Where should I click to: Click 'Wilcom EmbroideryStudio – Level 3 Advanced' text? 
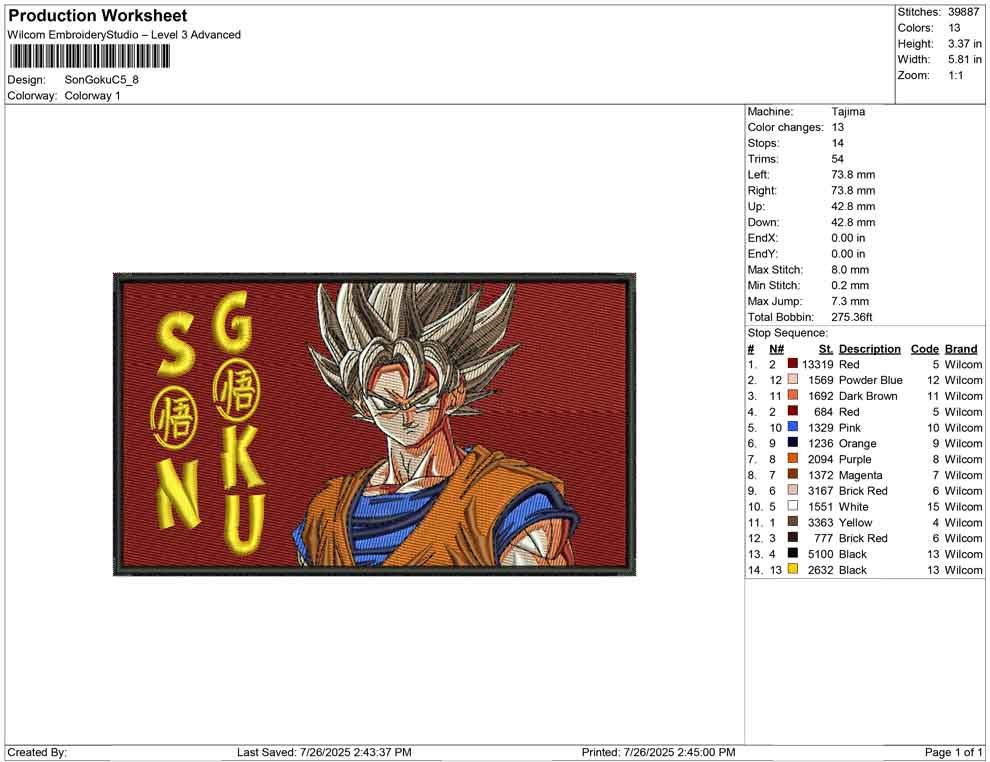(124, 35)
